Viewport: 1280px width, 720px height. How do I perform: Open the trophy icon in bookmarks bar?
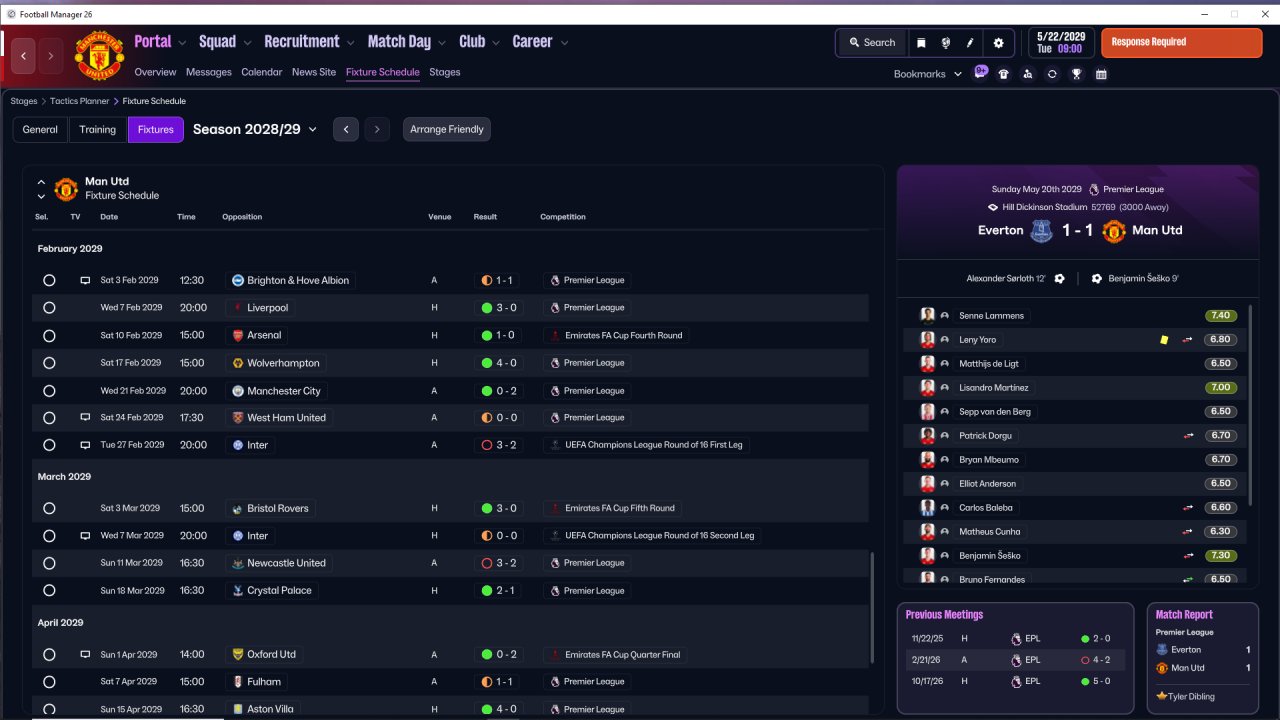[x=1077, y=74]
